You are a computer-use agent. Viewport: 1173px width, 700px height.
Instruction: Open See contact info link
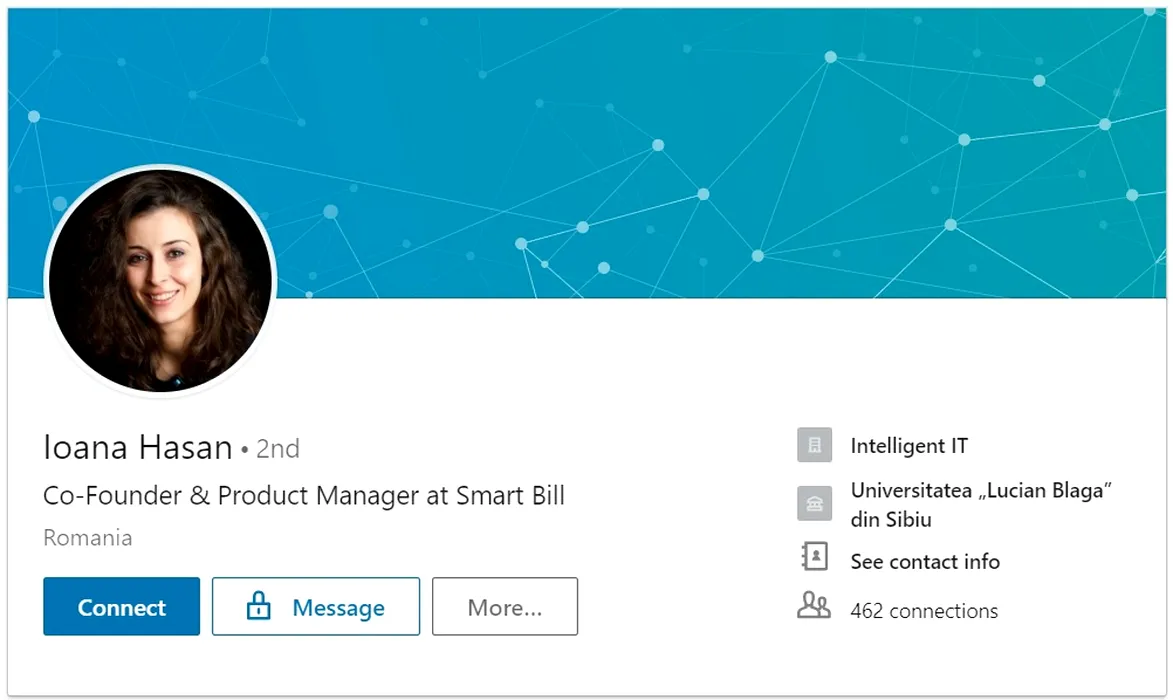click(925, 562)
